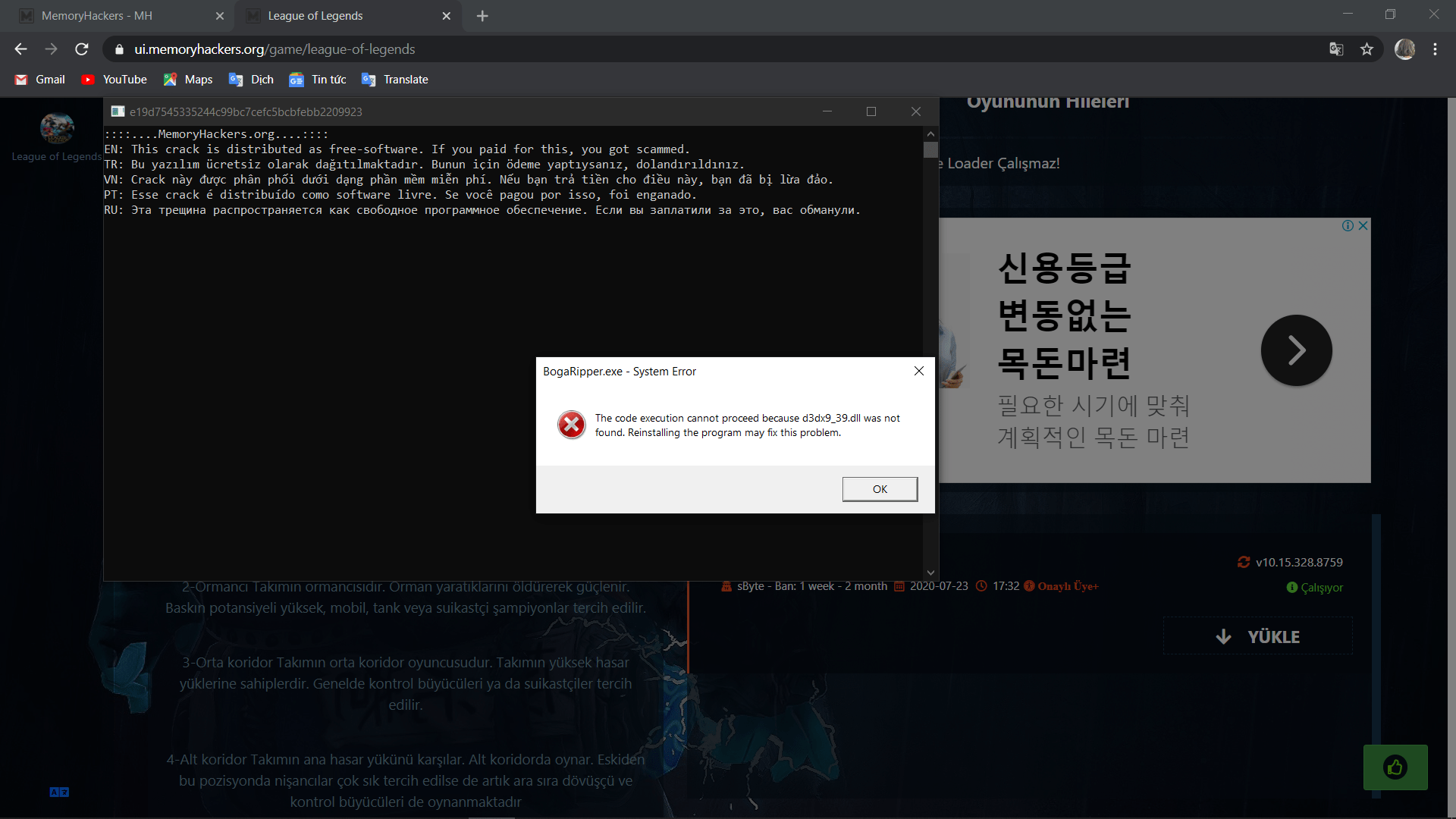The height and width of the screenshot is (819, 1456).
Task: Click the YÜKLE download button
Action: pos(1257,636)
